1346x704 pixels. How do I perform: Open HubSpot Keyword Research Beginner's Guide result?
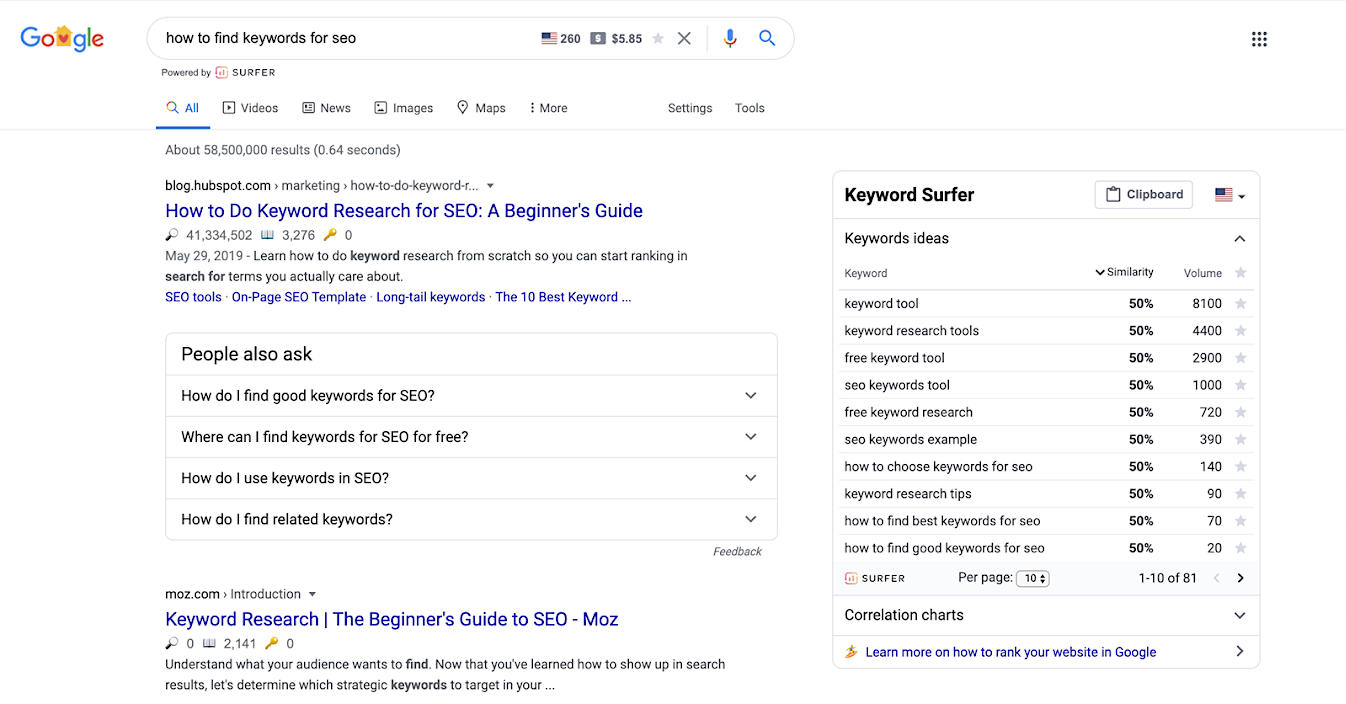click(404, 211)
